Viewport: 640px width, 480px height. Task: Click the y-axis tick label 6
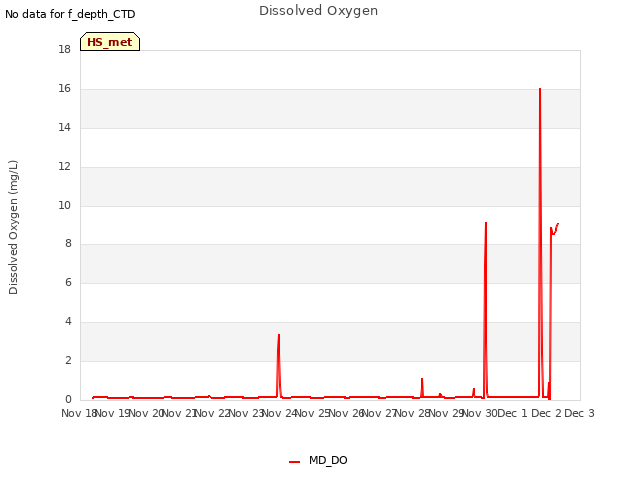tap(68, 282)
